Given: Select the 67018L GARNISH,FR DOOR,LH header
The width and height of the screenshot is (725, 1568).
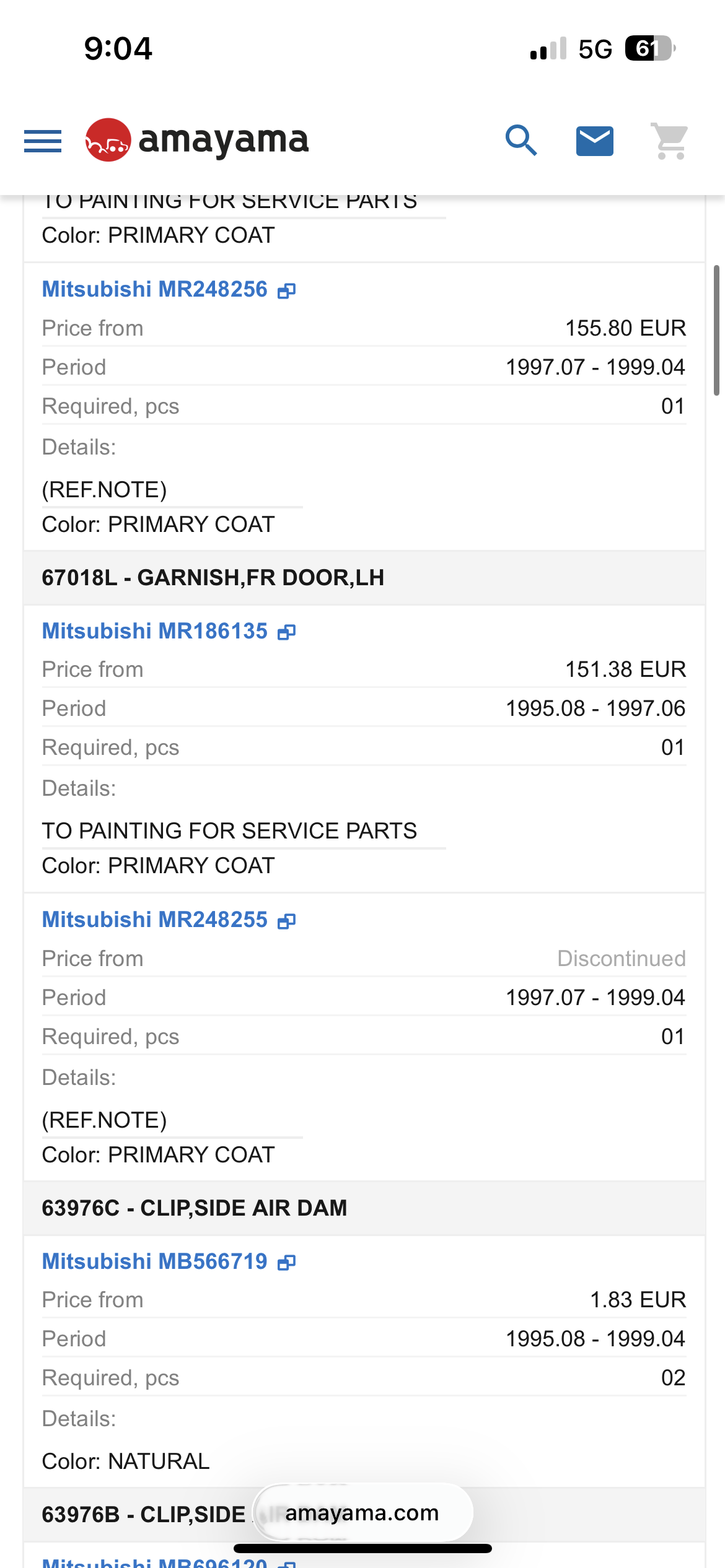Looking at the screenshot, I should (x=213, y=578).
